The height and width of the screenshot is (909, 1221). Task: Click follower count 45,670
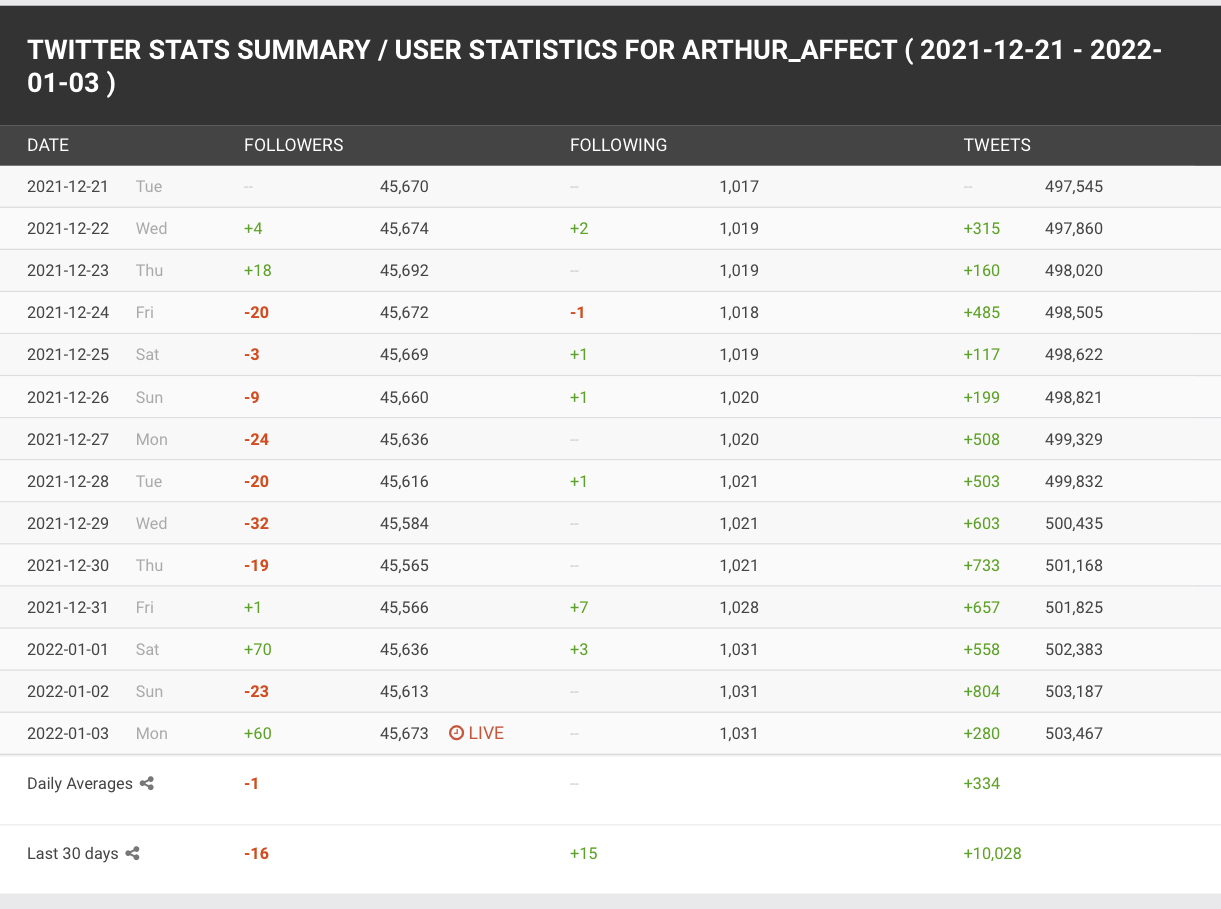point(404,186)
